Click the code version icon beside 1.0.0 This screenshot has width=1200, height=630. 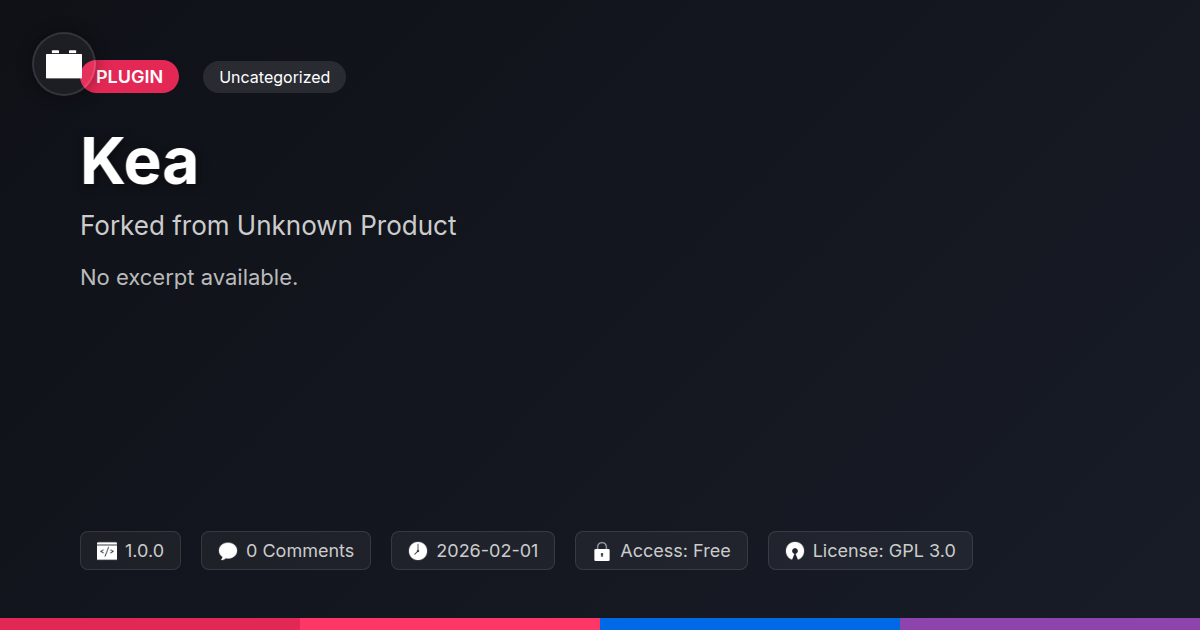click(107, 551)
